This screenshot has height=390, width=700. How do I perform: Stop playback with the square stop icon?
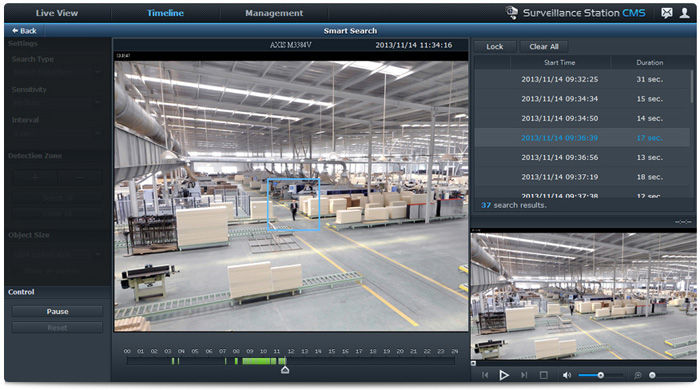tap(543, 375)
